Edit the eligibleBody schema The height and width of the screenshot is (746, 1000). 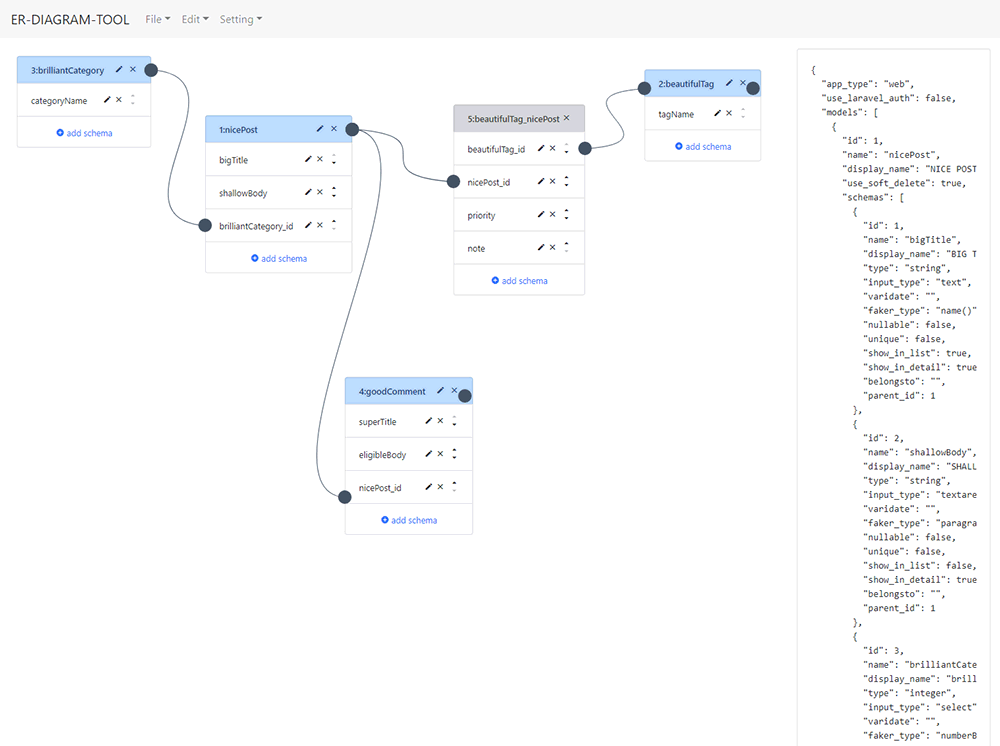point(429,454)
